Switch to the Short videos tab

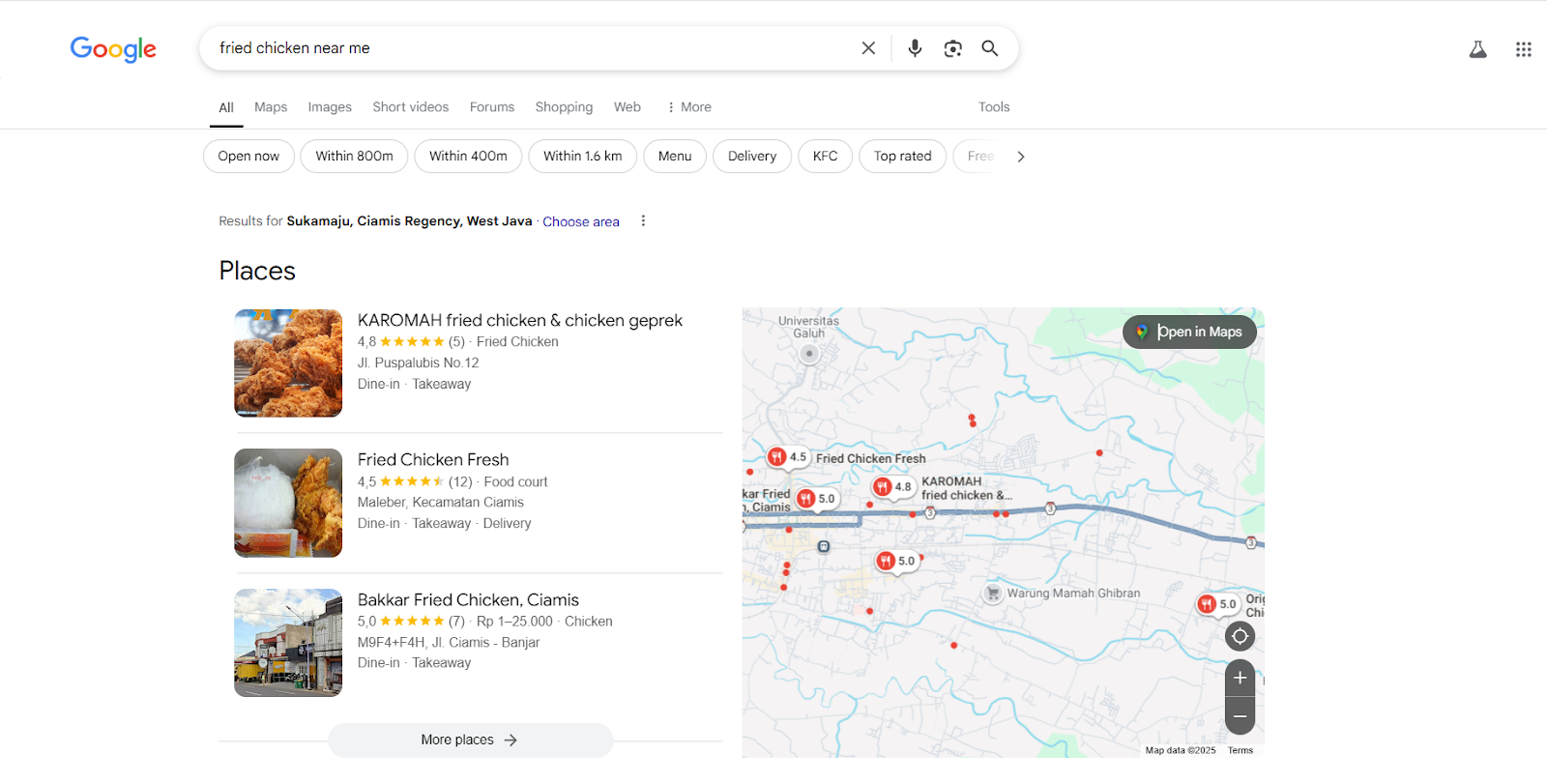tap(411, 107)
